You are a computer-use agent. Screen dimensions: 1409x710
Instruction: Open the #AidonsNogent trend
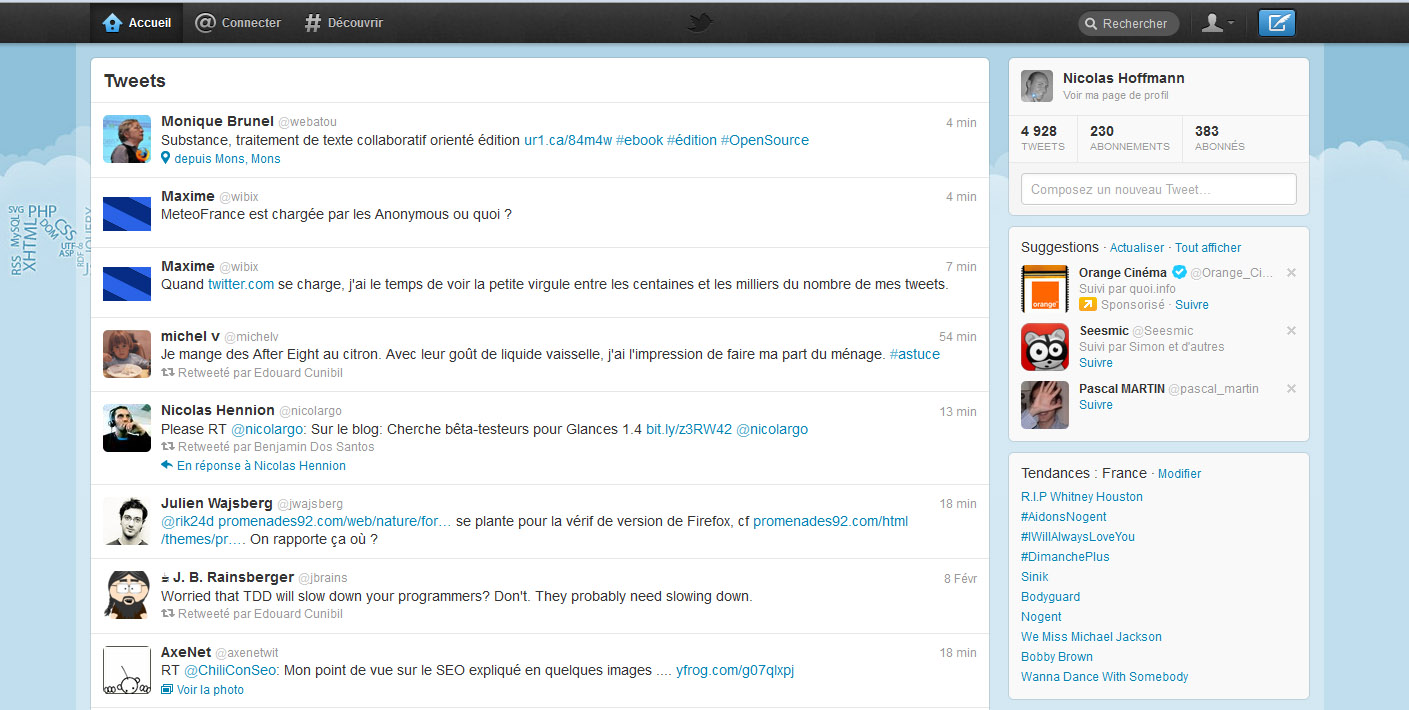coord(1064,517)
